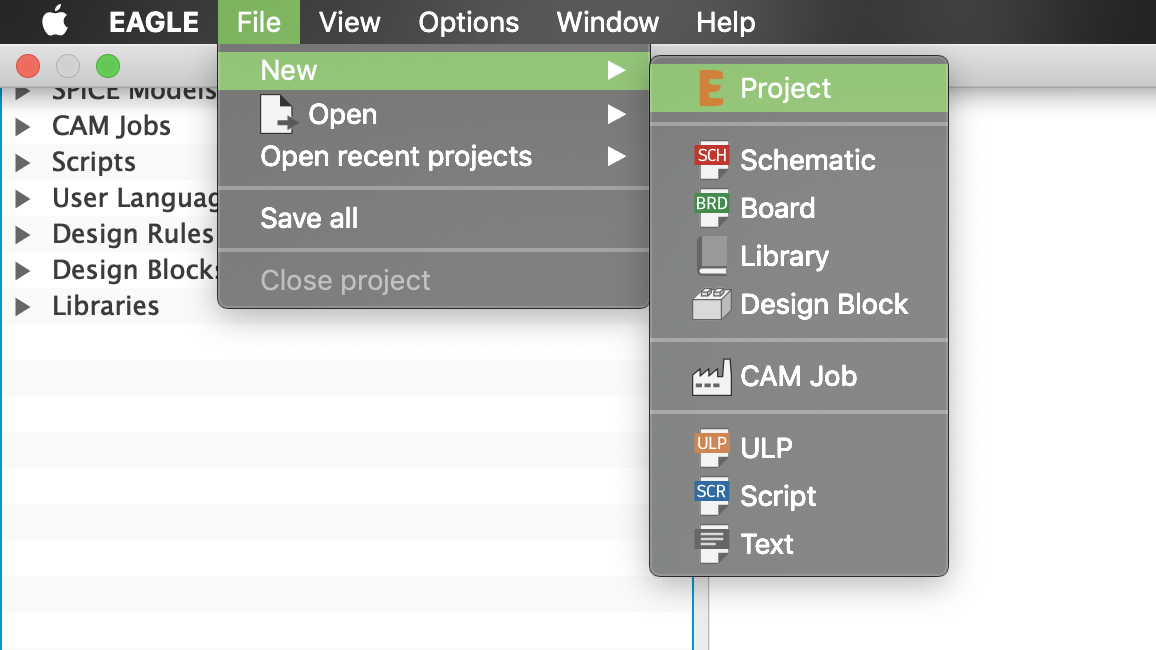
Task: Click the Library book icon
Action: pos(711,256)
